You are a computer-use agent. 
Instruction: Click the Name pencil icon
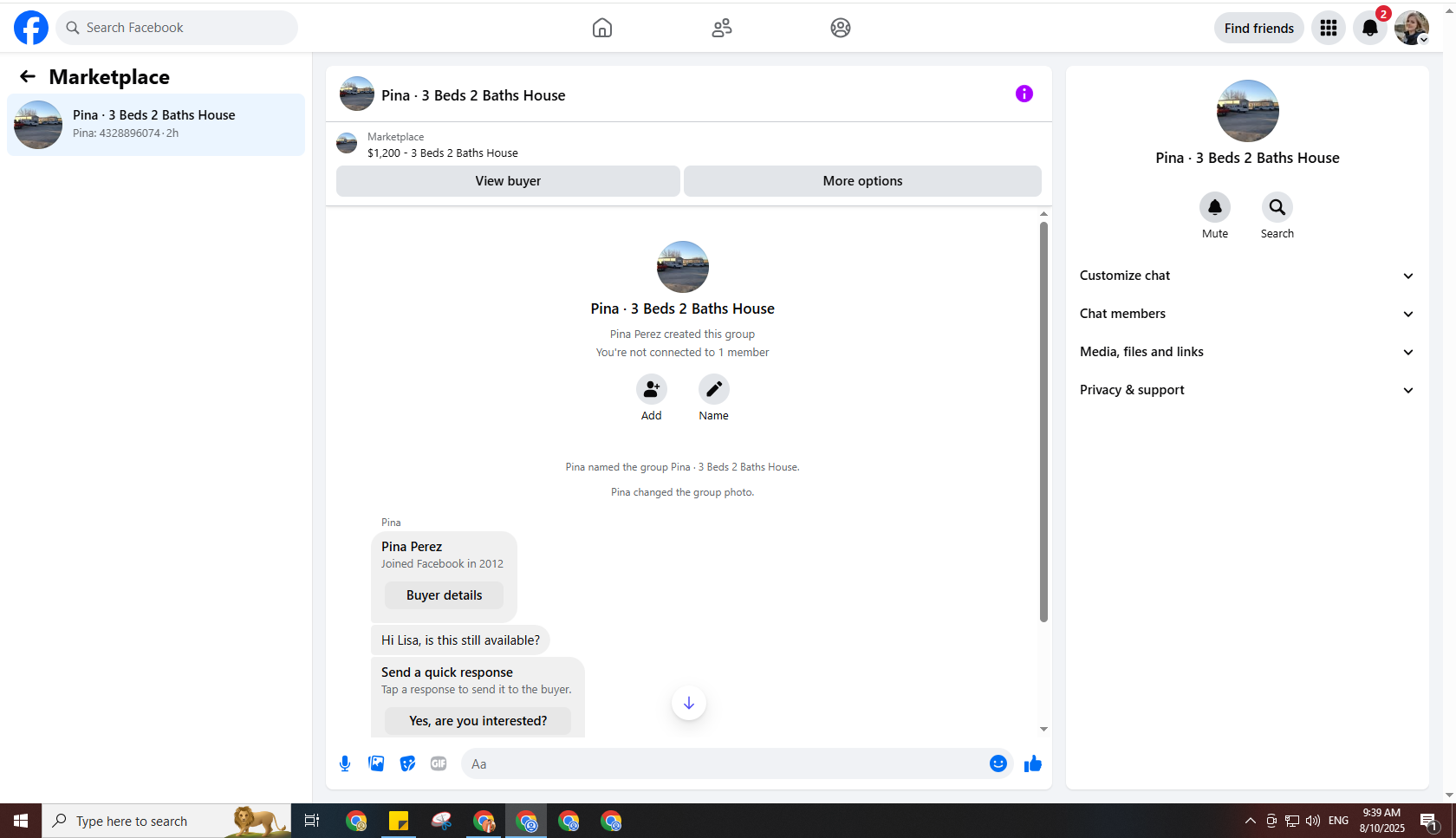pyautogui.click(x=714, y=389)
